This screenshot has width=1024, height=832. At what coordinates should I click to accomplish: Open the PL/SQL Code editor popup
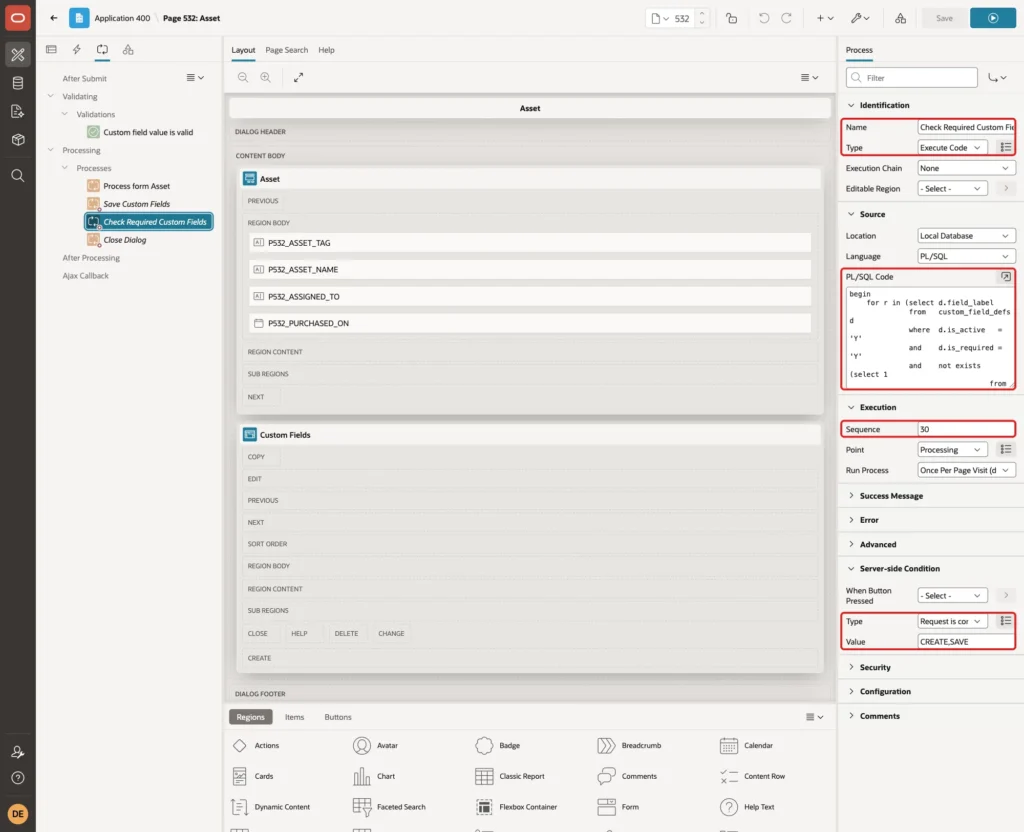pyautogui.click(x=1006, y=277)
